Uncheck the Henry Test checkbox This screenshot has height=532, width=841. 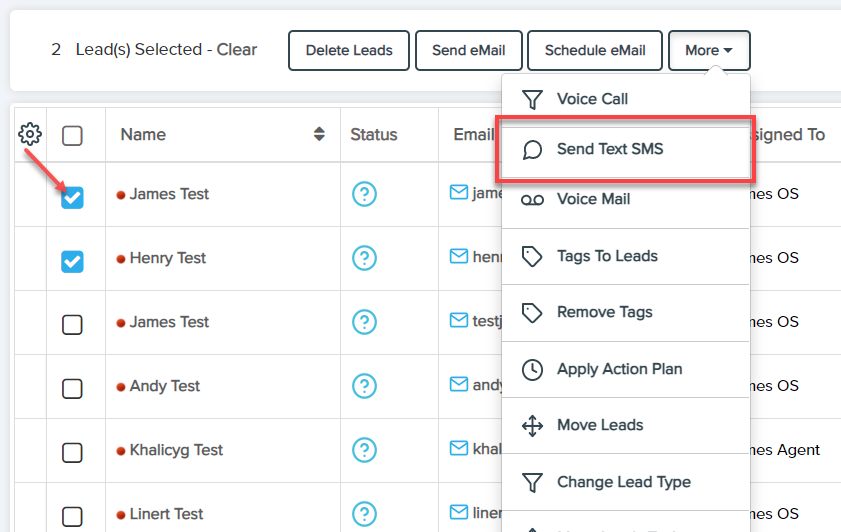[72, 261]
